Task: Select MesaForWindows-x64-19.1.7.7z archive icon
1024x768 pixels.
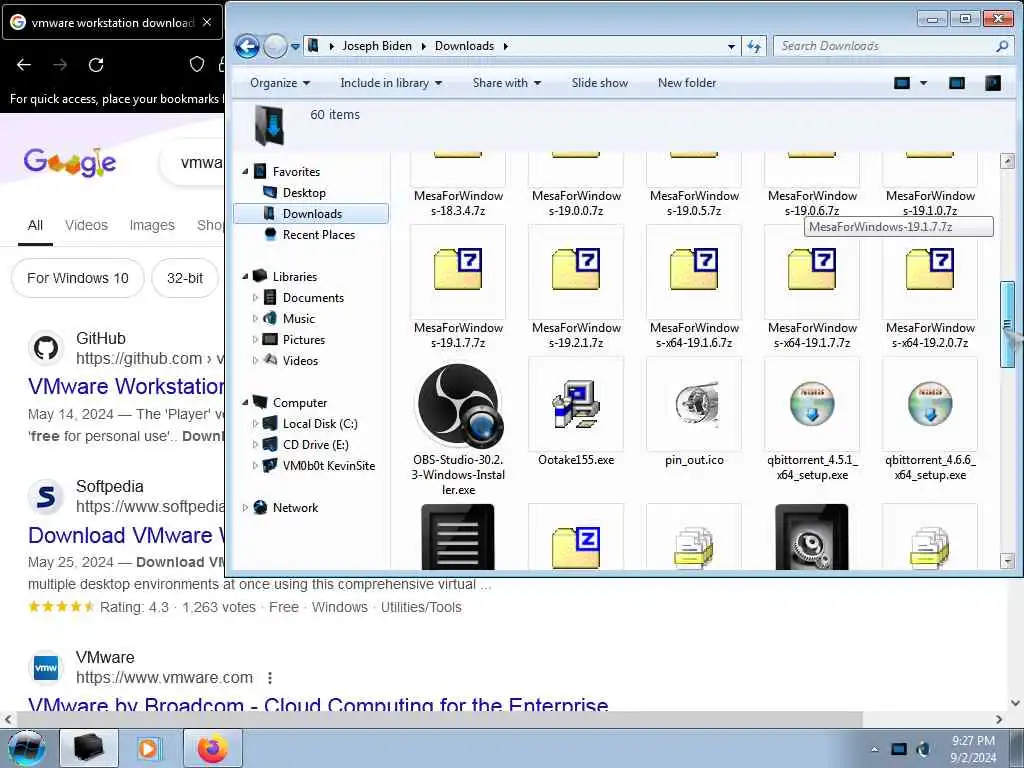Action: (812, 269)
